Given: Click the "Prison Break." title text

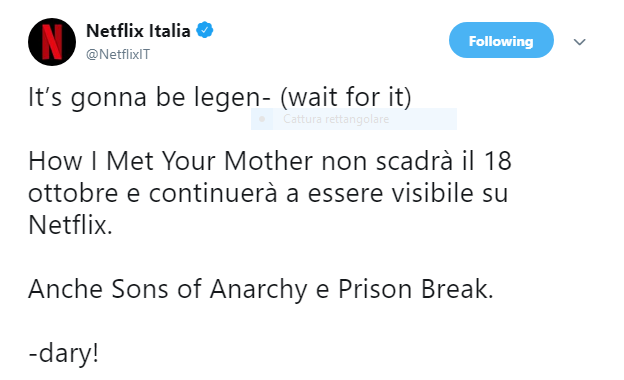Looking at the screenshot, I should 416,289.
